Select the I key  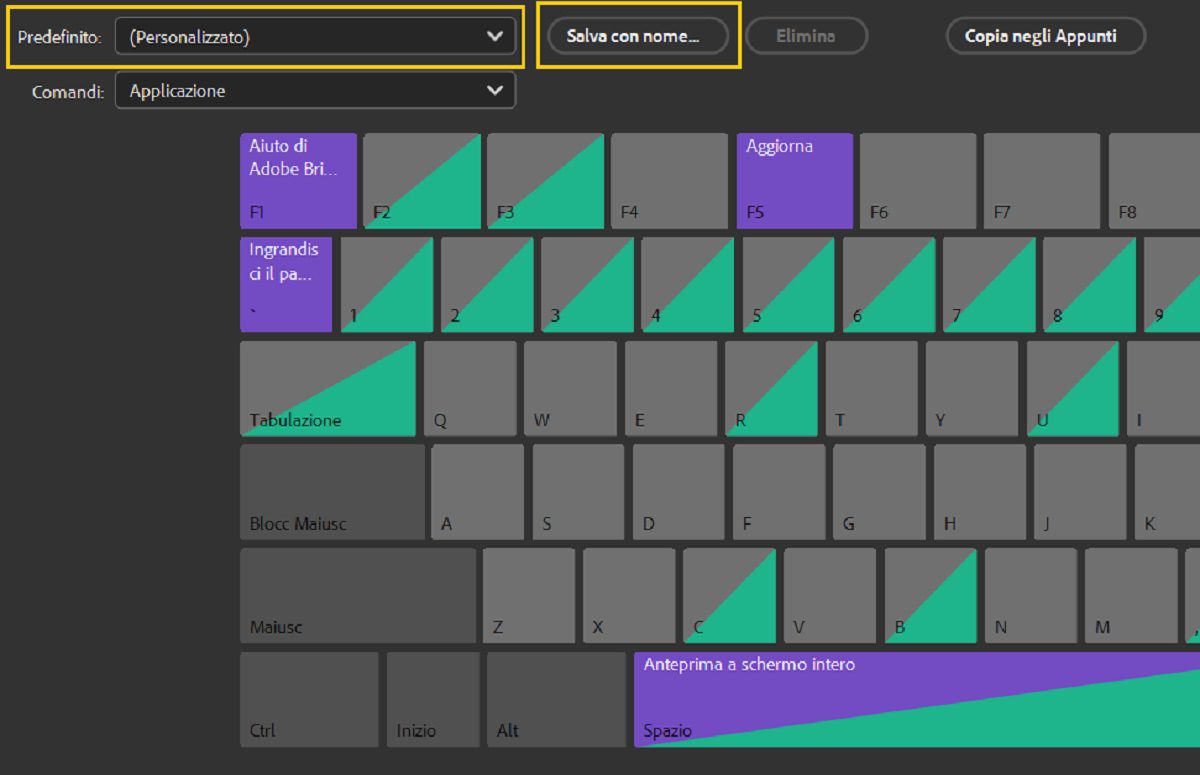(x=1164, y=389)
